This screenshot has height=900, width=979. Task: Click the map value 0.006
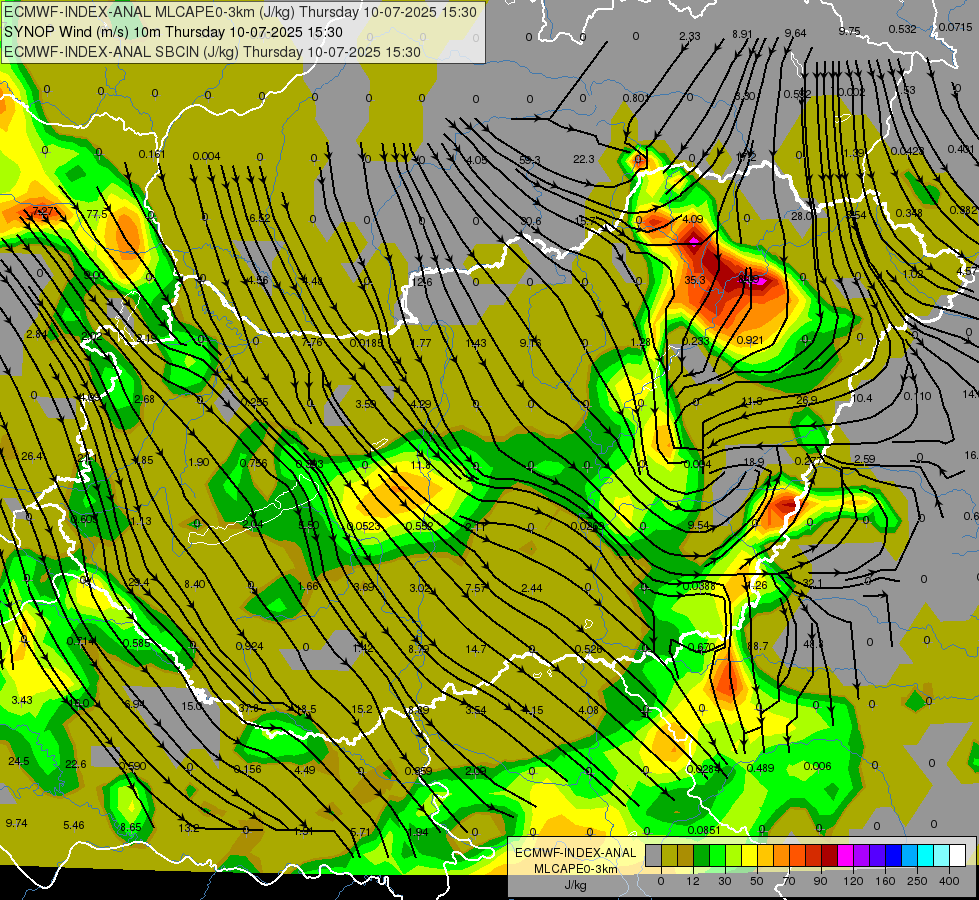[x=817, y=766]
